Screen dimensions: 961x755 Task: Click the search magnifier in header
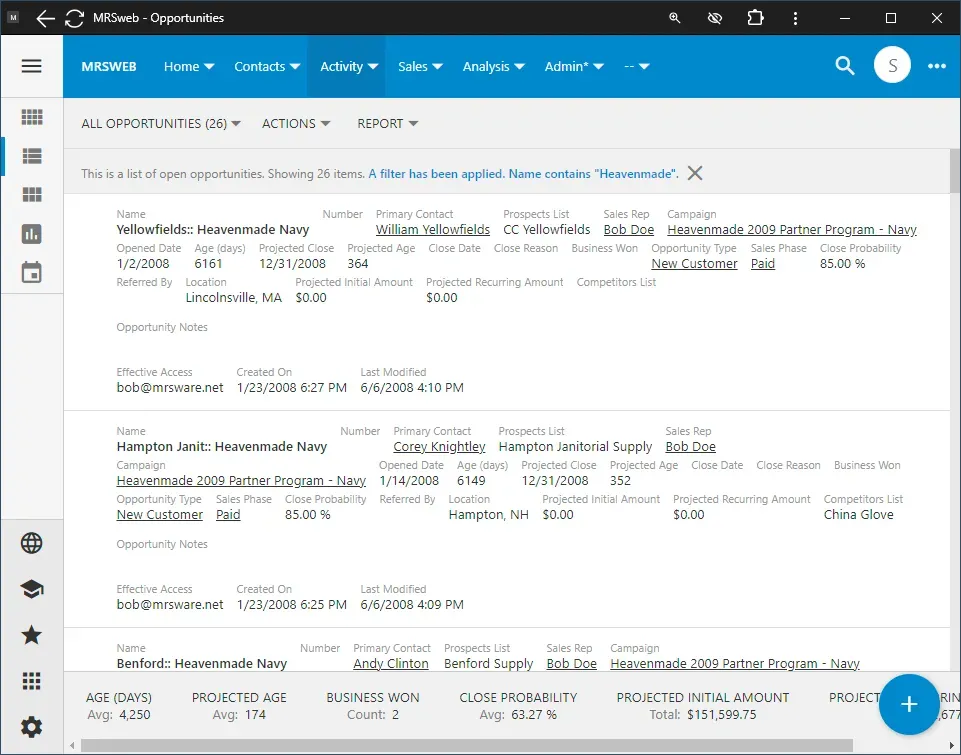coord(845,66)
